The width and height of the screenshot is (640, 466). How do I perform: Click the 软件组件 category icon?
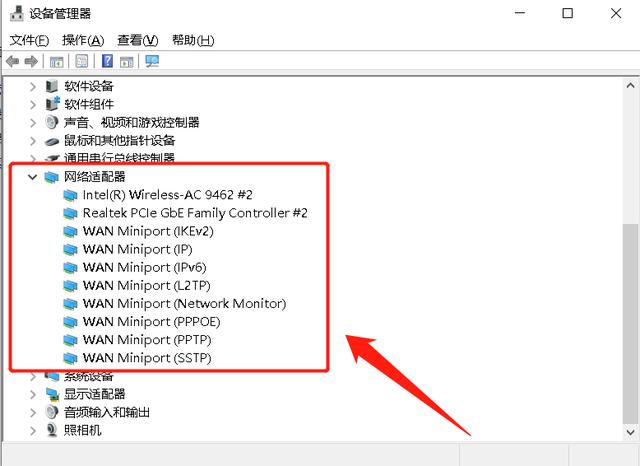(x=53, y=104)
